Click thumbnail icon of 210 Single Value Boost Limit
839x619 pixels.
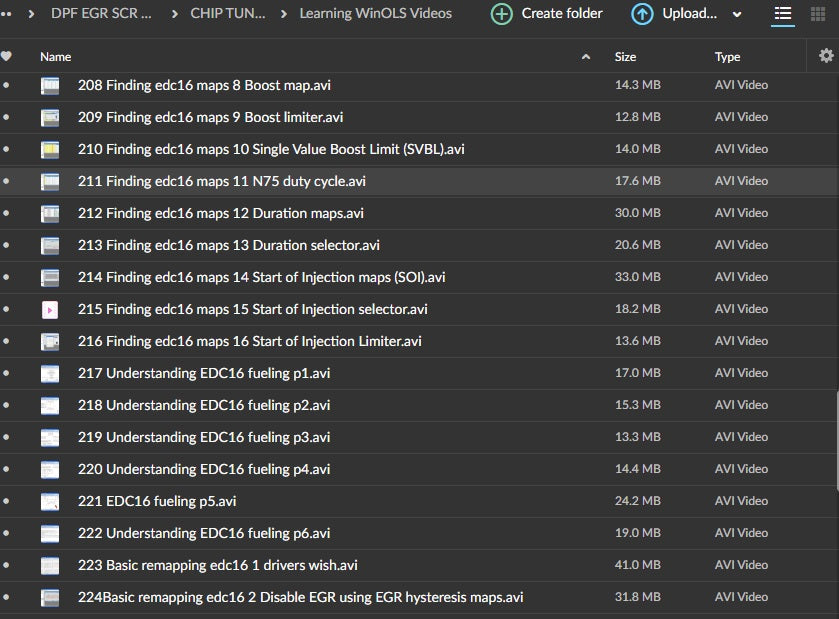(50, 150)
